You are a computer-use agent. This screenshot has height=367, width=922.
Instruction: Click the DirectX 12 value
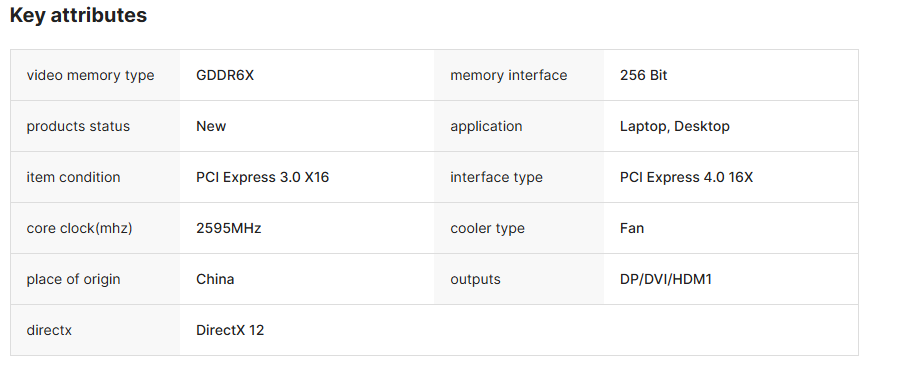click(230, 330)
